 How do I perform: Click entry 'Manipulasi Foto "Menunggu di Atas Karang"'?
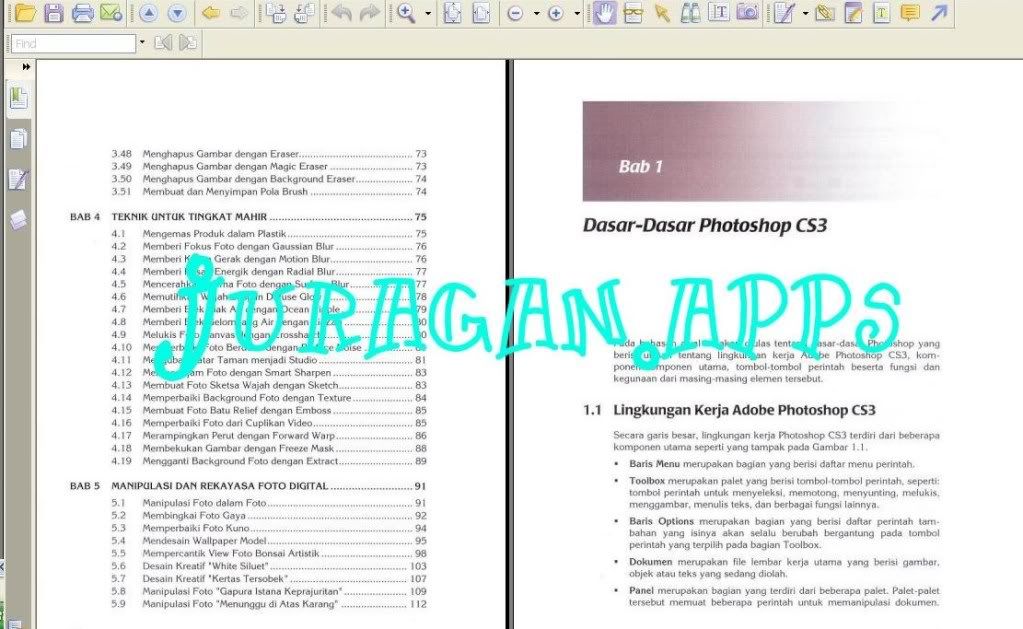pyautogui.click(x=241, y=604)
